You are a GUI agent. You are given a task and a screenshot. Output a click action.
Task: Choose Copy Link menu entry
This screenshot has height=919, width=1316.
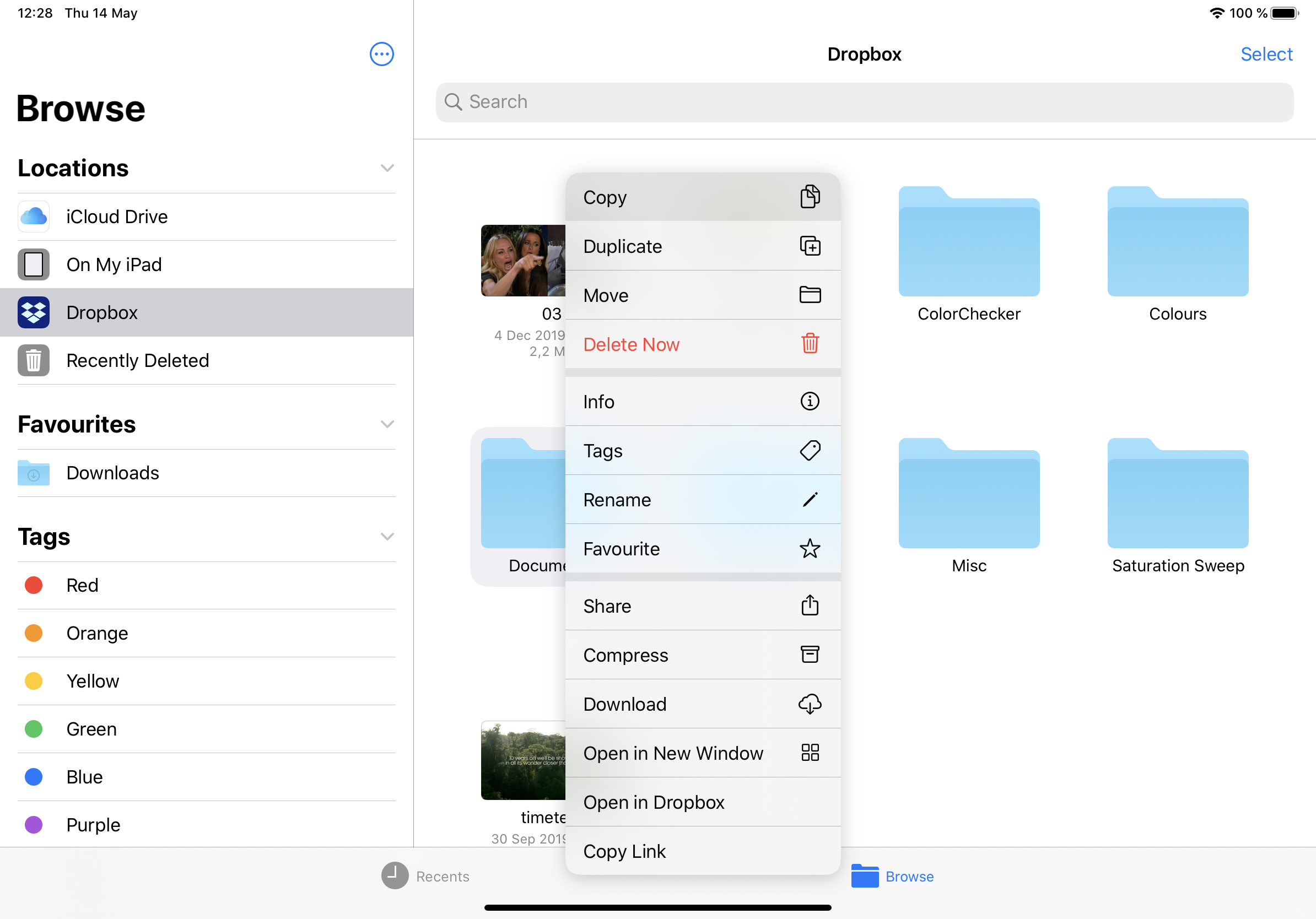[x=703, y=851]
